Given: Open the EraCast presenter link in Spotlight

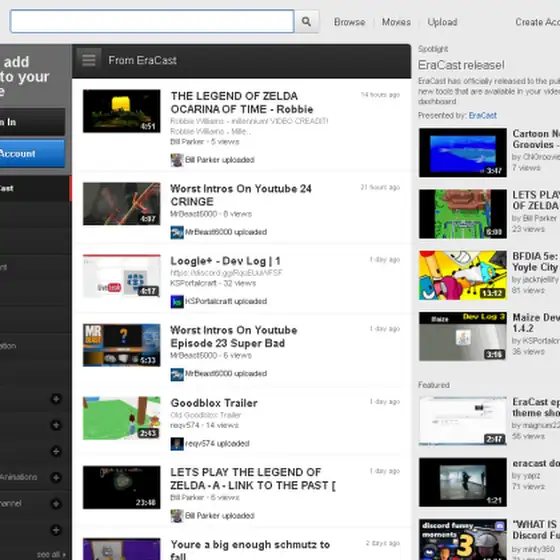Looking at the screenshot, I should point(482,115).
